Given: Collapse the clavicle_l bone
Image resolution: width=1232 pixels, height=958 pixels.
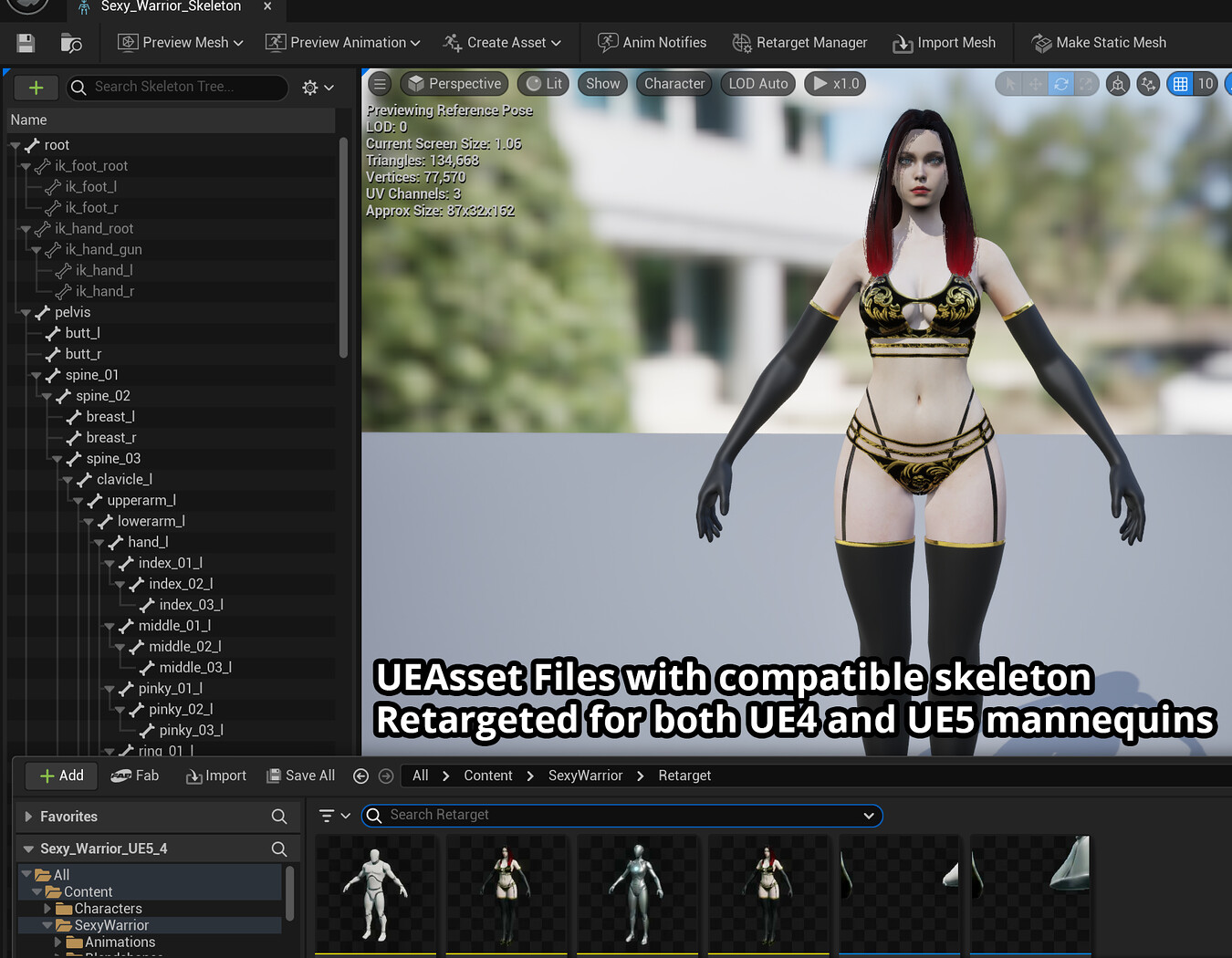Looking at the screenshot, I should coord(68,480).
